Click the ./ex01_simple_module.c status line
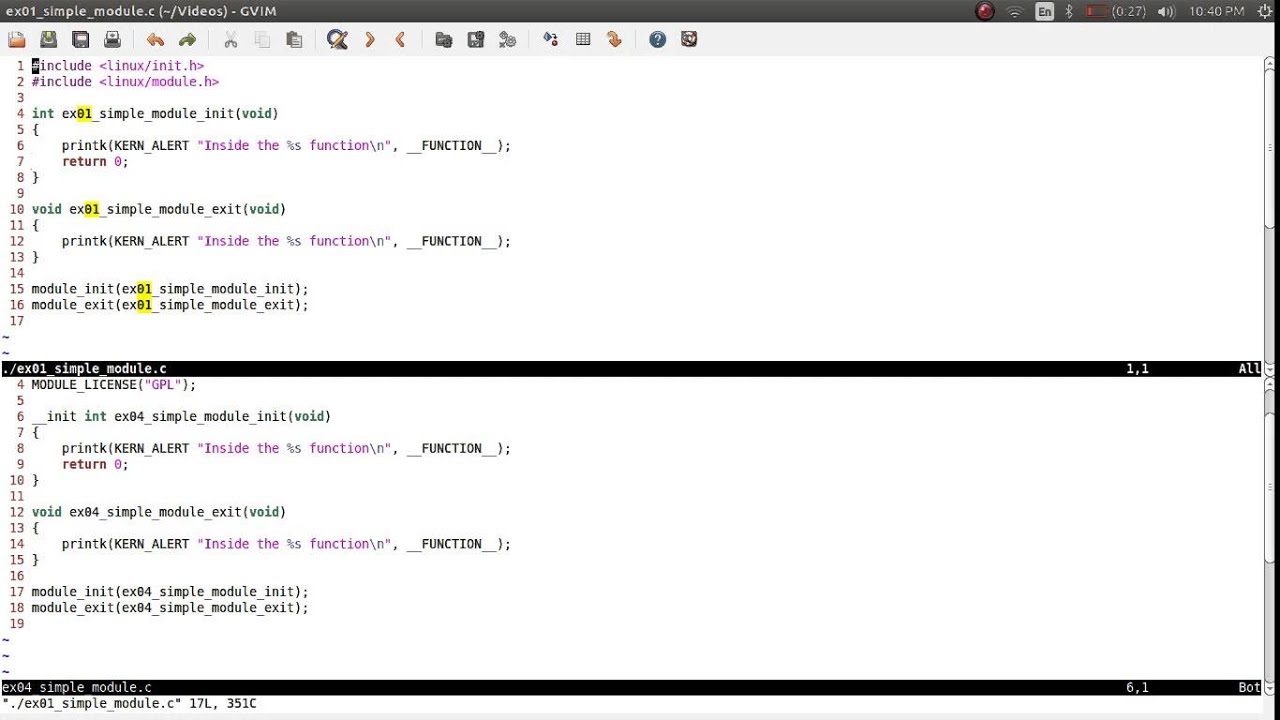This screenshot has width=1280, height=720. coord(631,369)
